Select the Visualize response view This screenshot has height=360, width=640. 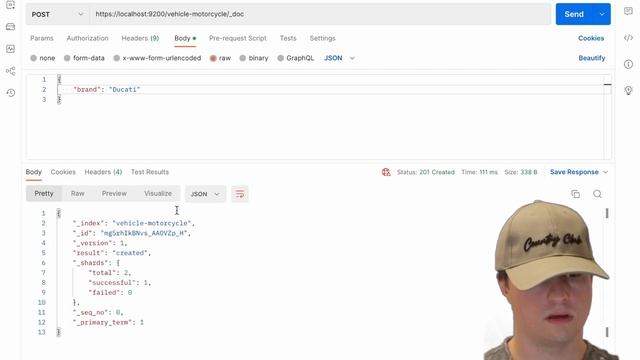158,193
